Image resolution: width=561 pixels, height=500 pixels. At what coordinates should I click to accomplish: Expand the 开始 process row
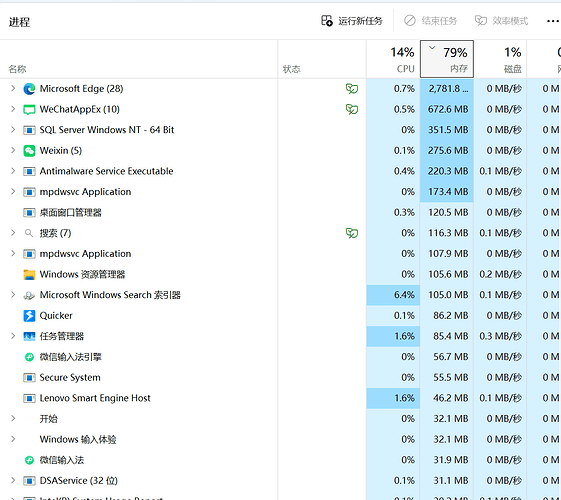click(13, 418)
